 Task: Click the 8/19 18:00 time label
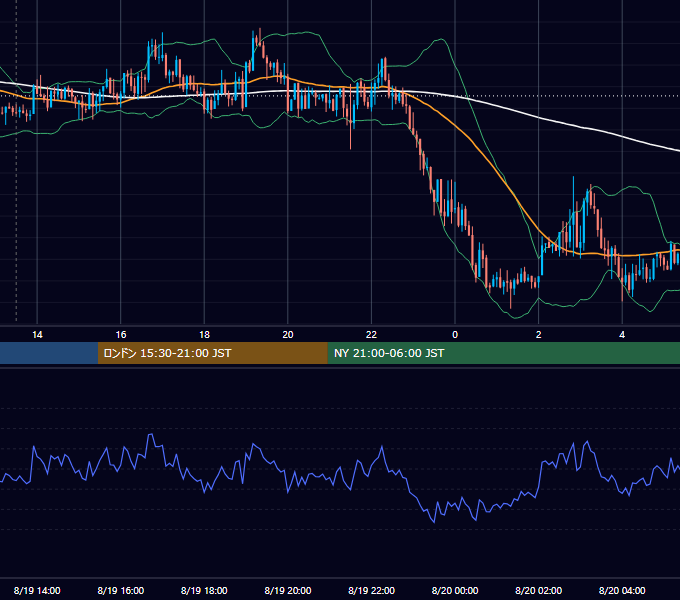pyautogui.click(x=204, y=590)
